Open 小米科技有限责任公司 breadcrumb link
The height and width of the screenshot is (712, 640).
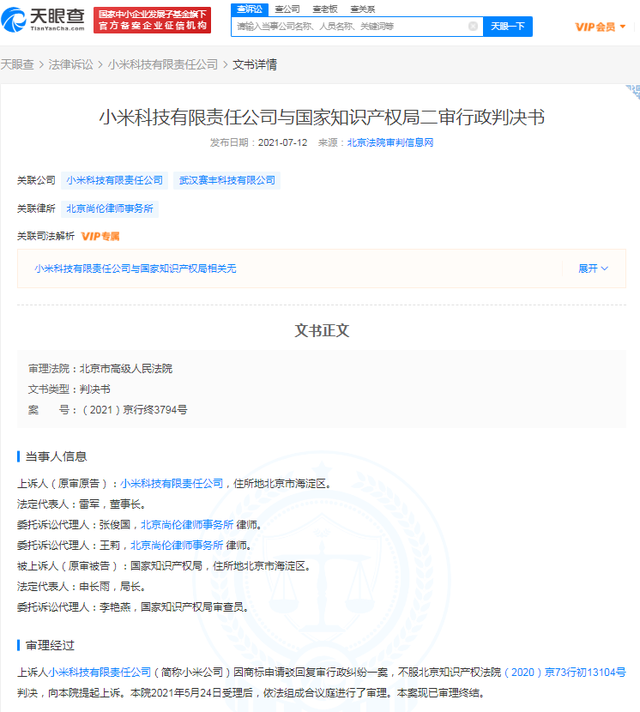[163, 64]
